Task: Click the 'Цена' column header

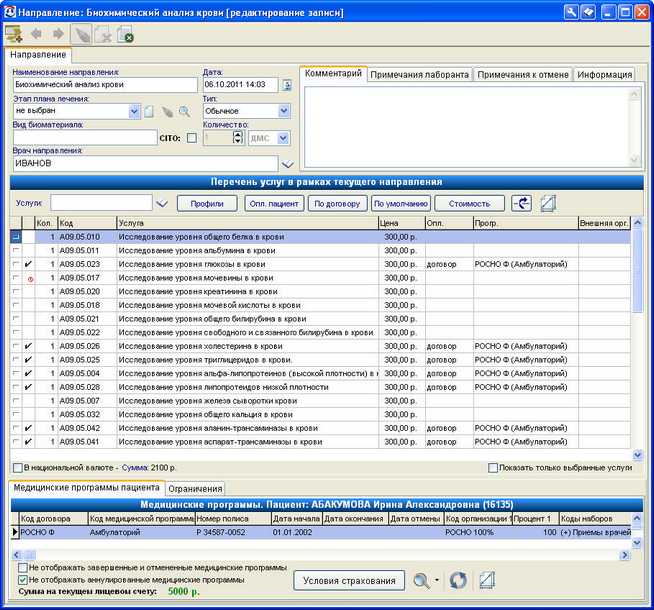Action: 402,223
